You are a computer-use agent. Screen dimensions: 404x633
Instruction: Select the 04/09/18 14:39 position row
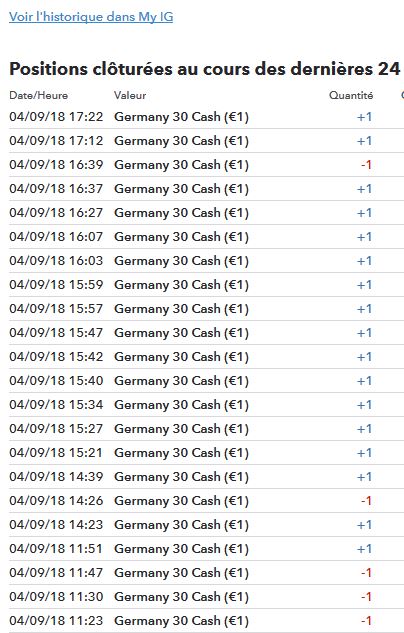pos(206,477)
